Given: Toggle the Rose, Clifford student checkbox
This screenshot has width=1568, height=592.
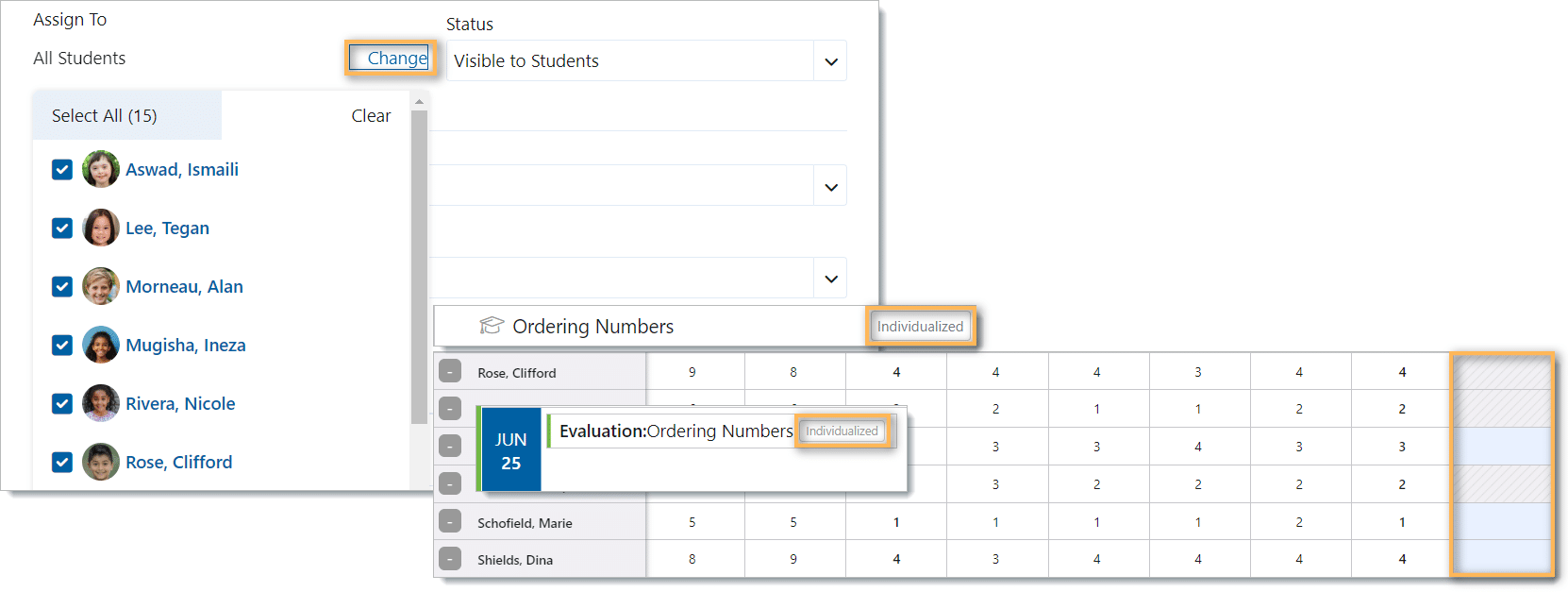Looking at the screenshot, I should pyautogui.click(x=62, y=463).
